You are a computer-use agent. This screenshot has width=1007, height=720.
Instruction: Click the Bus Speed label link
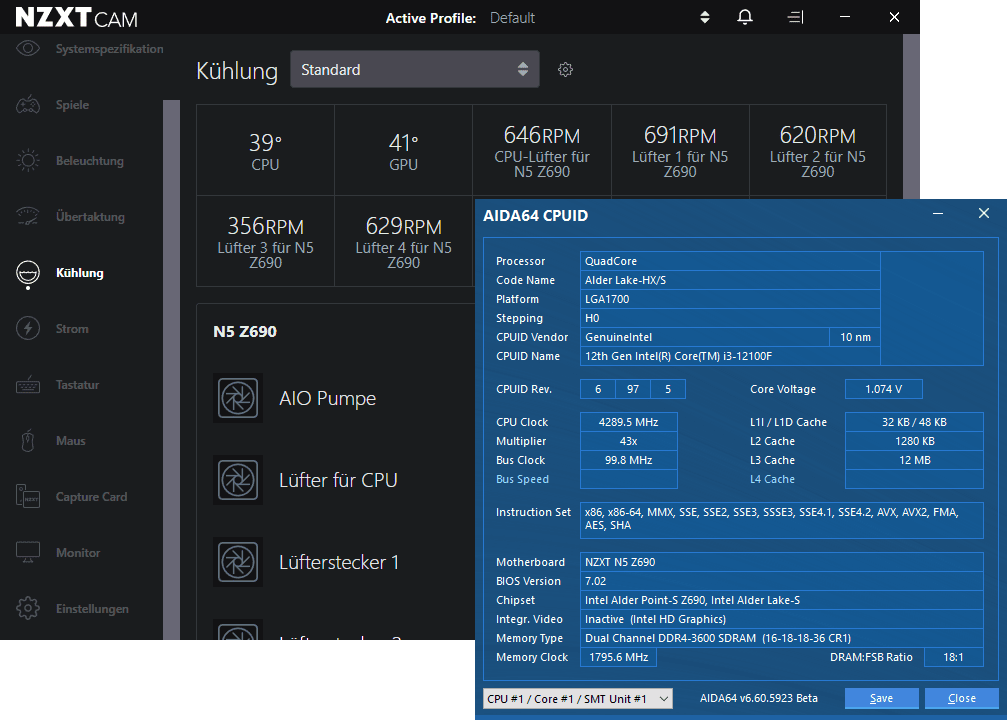tap(522, 479)
